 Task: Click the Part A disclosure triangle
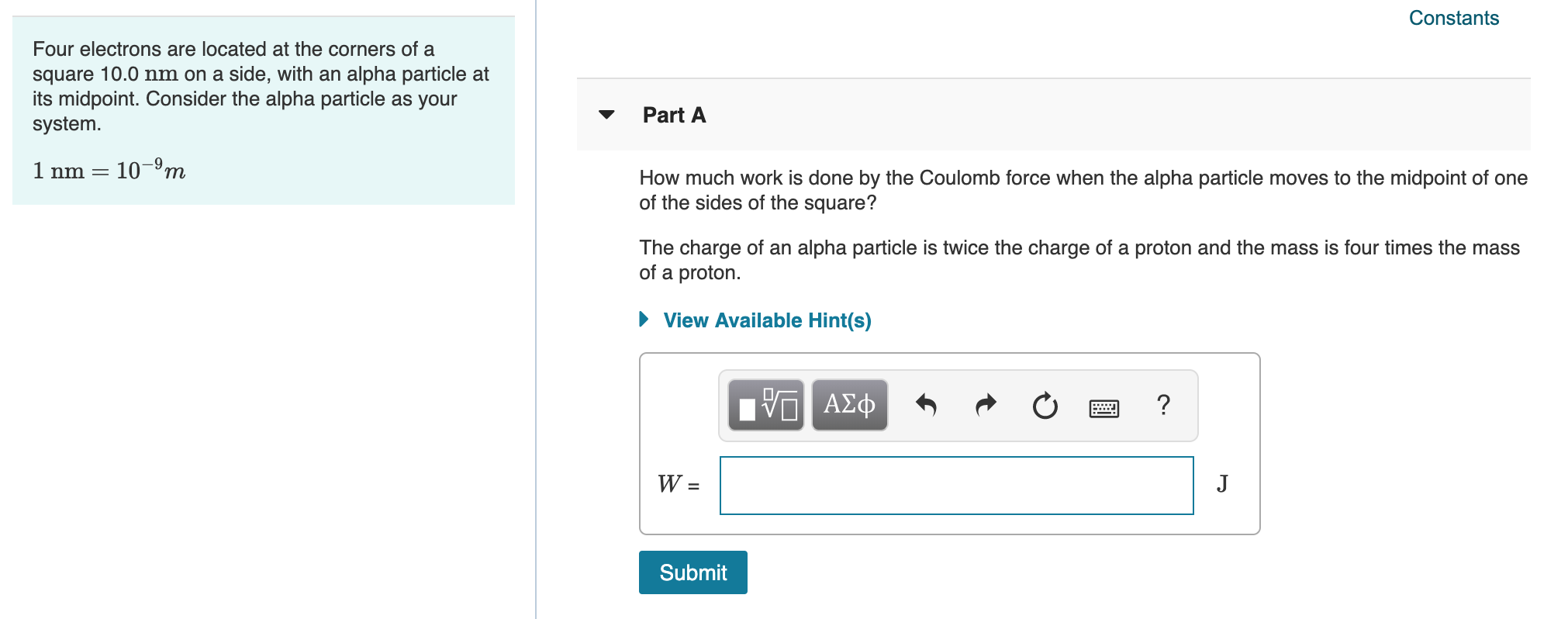point(608,115)
